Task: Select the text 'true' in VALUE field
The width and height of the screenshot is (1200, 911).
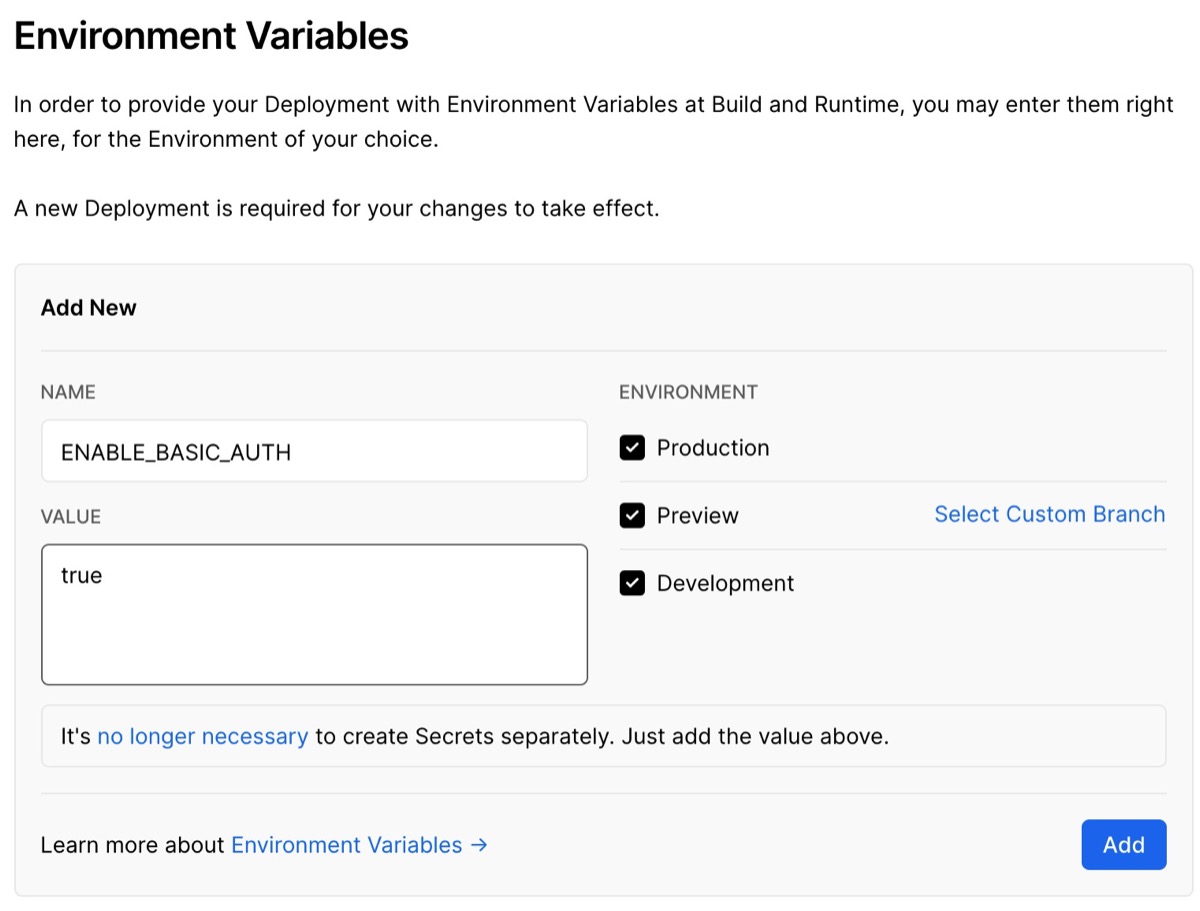Action: [x=80, y=575]
